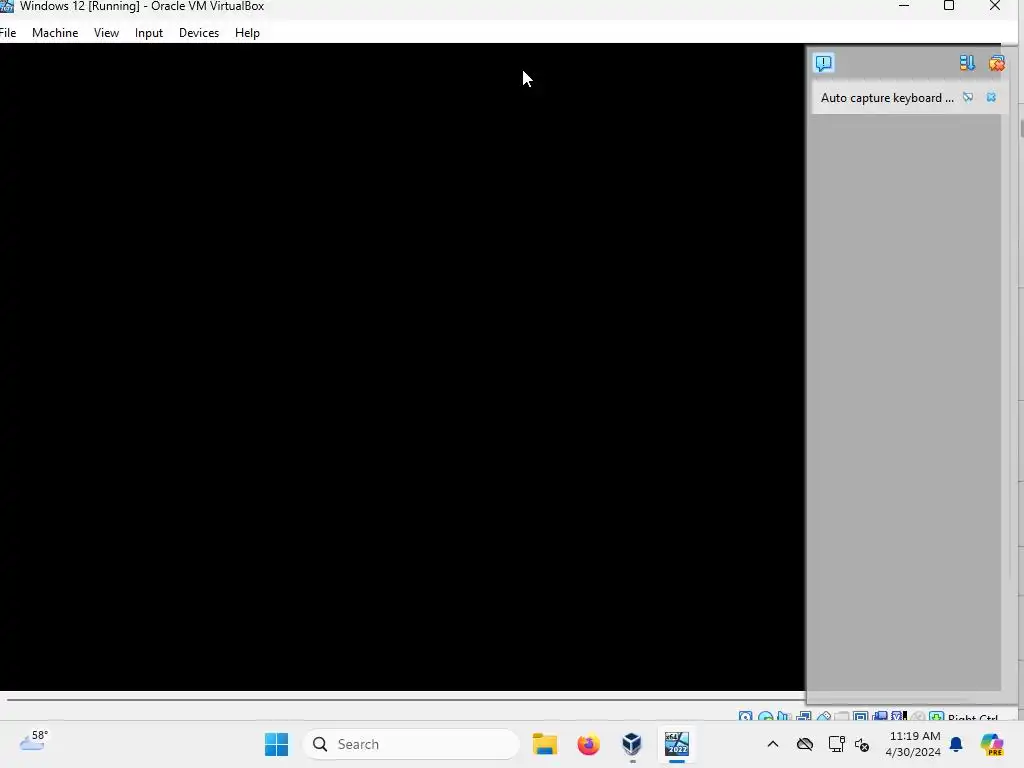Open the Devices menu
Screen dimensions: 1024x768
pyautogui.click(x=199, y=33)
